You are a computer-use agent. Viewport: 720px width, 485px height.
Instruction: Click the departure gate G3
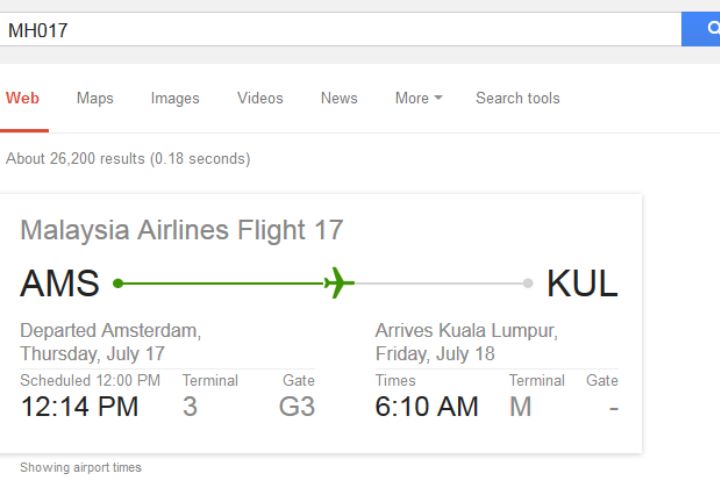point(297,407)
